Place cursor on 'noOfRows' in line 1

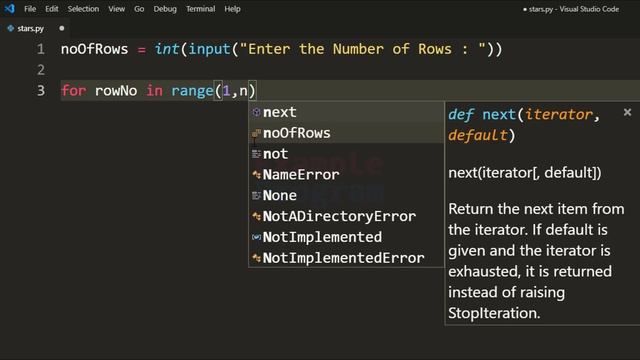(x=94, y=49)
